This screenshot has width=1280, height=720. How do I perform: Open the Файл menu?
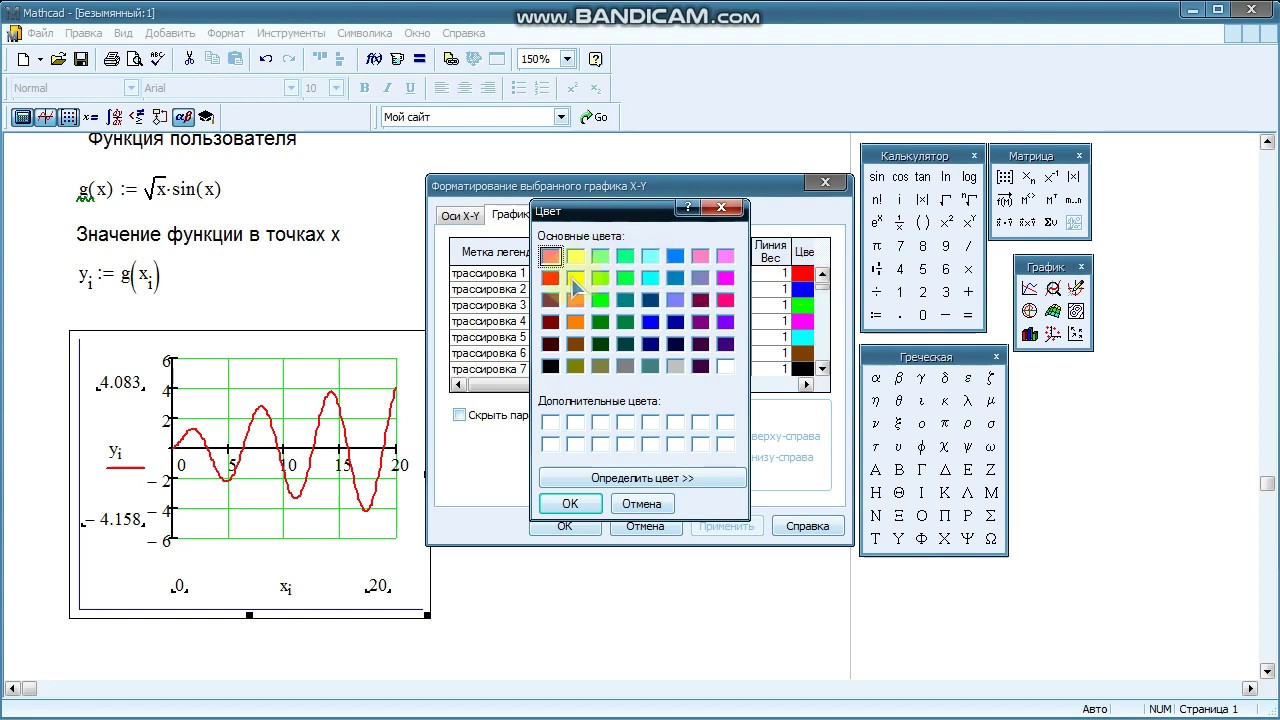[x=40, y=33]
